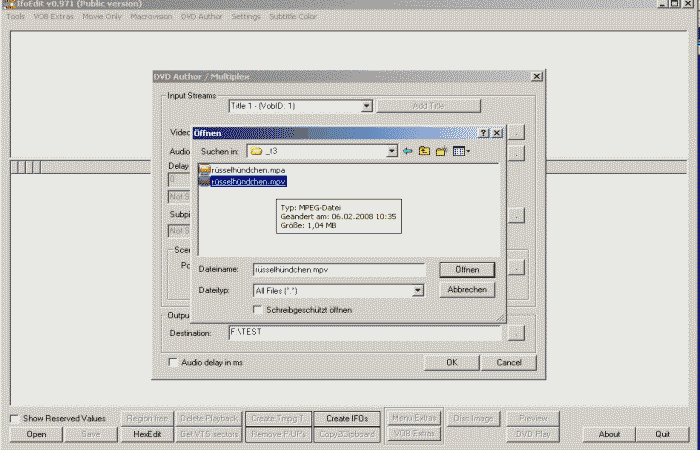Click the help question mark button
700x450 pixels.
[483, 132]
